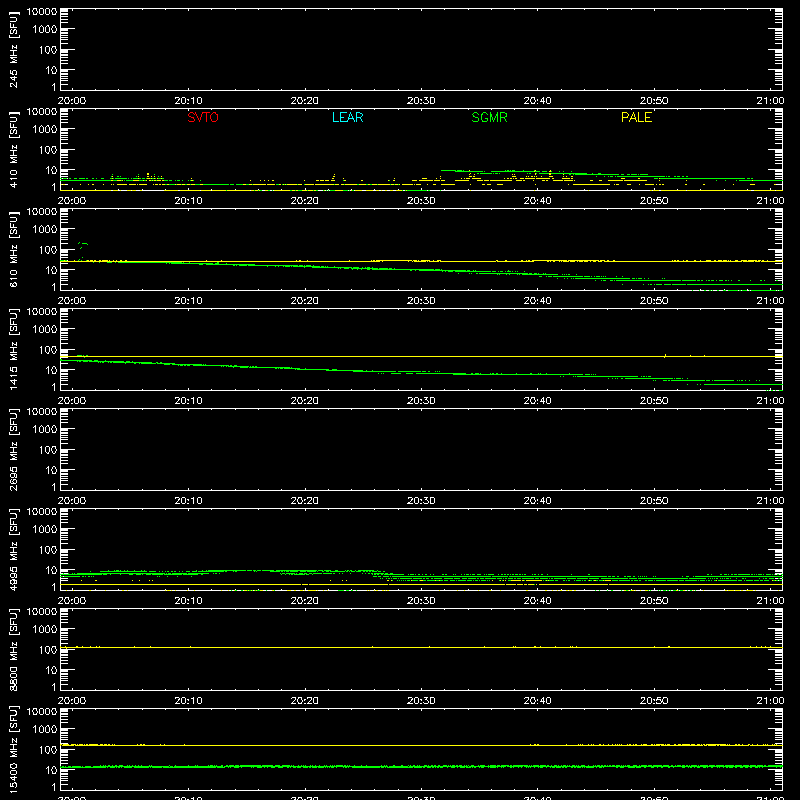Select the 8800 MHz [SFU] axis title
This screenshot has height=800, width=800.
pos(14,649)
